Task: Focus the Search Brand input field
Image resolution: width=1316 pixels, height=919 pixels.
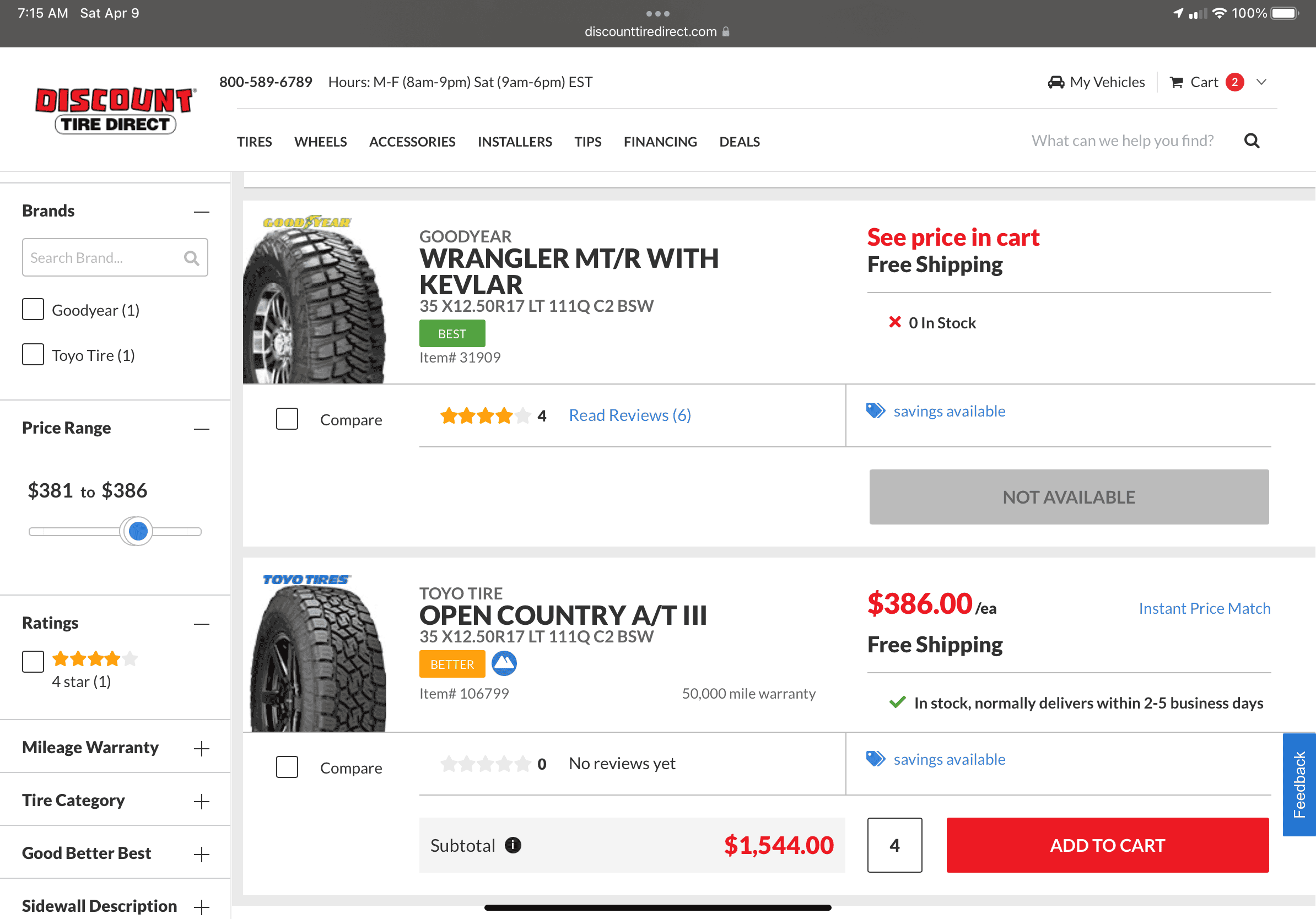Action: point(115,257)
